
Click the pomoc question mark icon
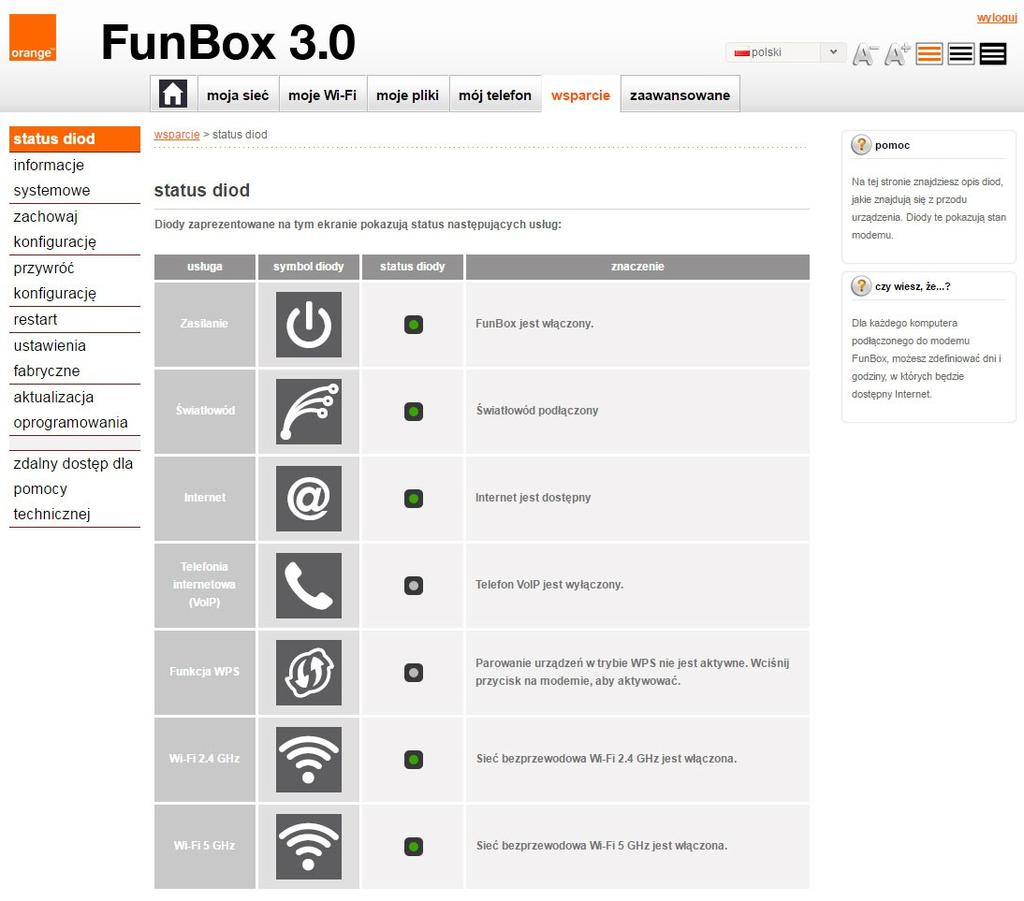click(861, 145)
